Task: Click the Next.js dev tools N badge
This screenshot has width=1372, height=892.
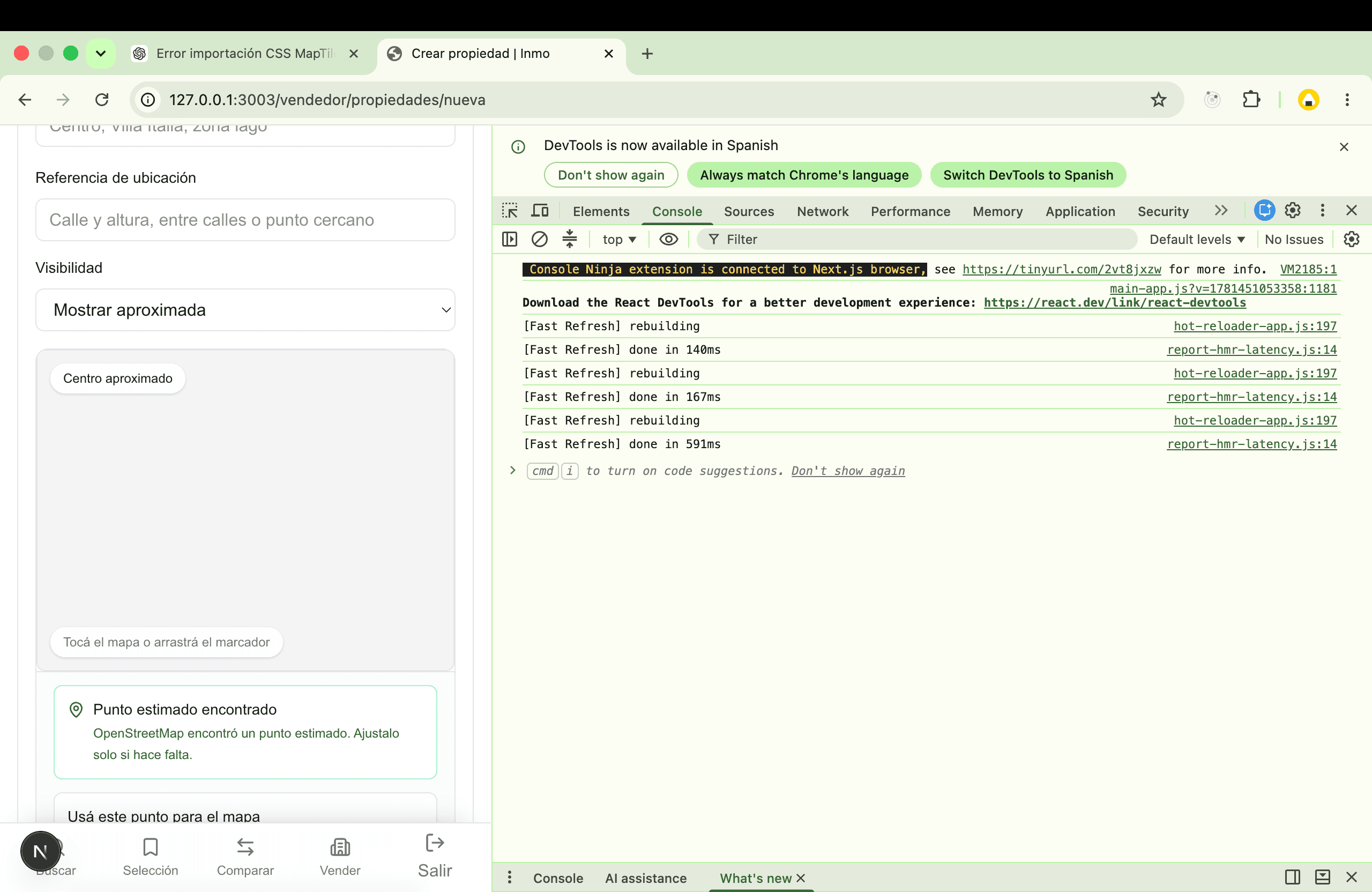Action: pyautogui.click(x=40, y=851)
